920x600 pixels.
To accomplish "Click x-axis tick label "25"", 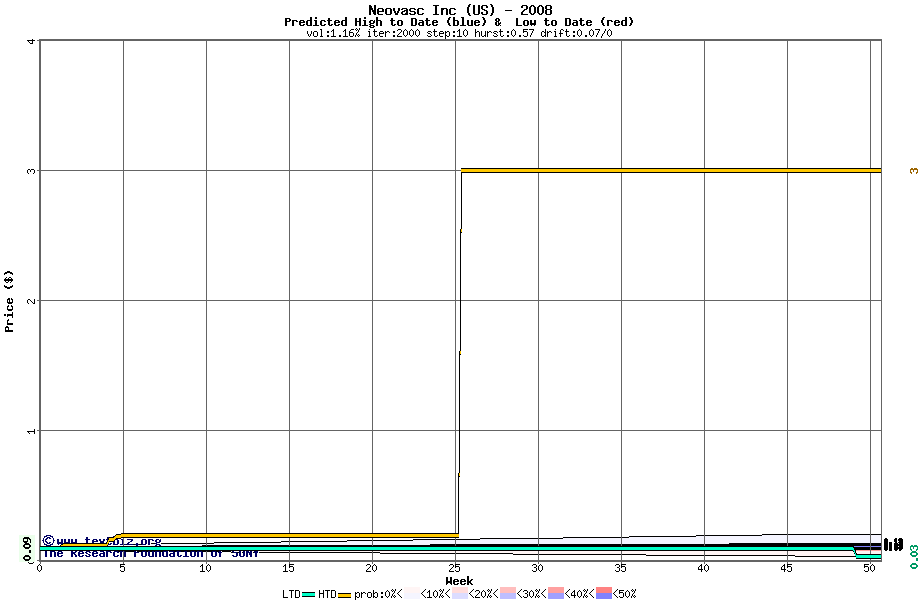I will click(x=455, y=568).
